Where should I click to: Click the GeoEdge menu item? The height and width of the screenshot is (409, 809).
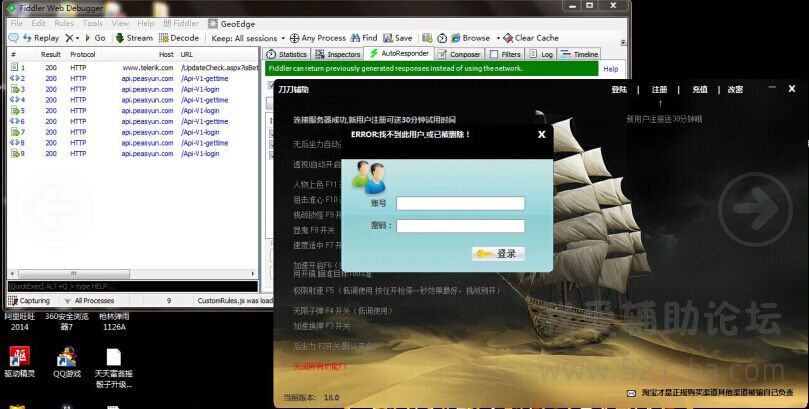point(232,24)
